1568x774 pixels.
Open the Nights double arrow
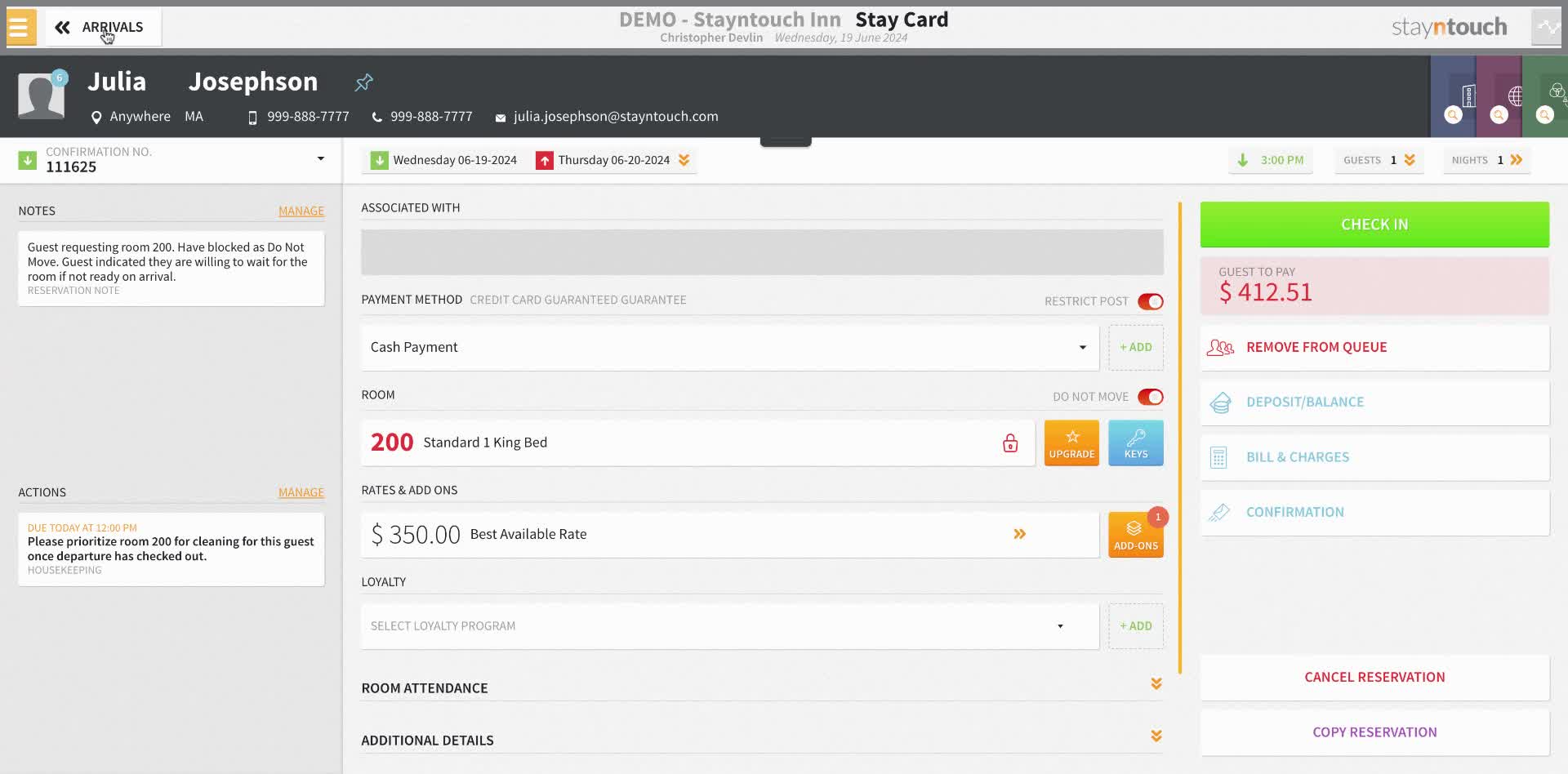point(1517,160)
